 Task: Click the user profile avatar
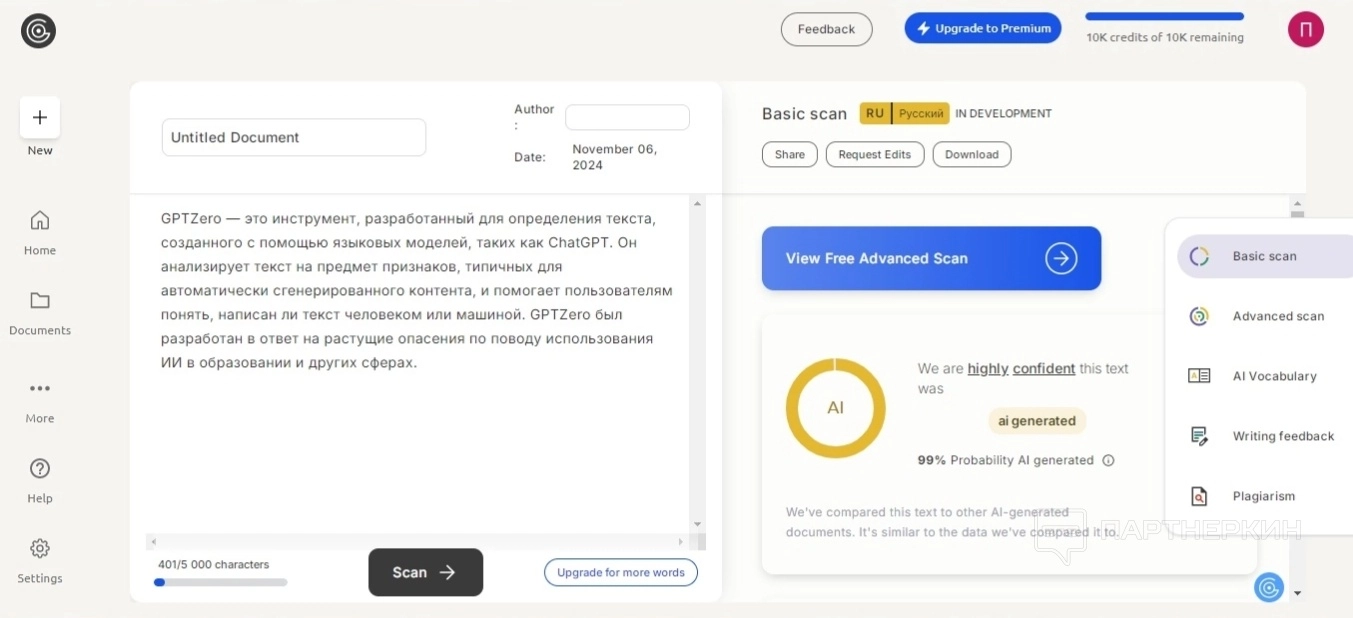tap(1305, 29)
